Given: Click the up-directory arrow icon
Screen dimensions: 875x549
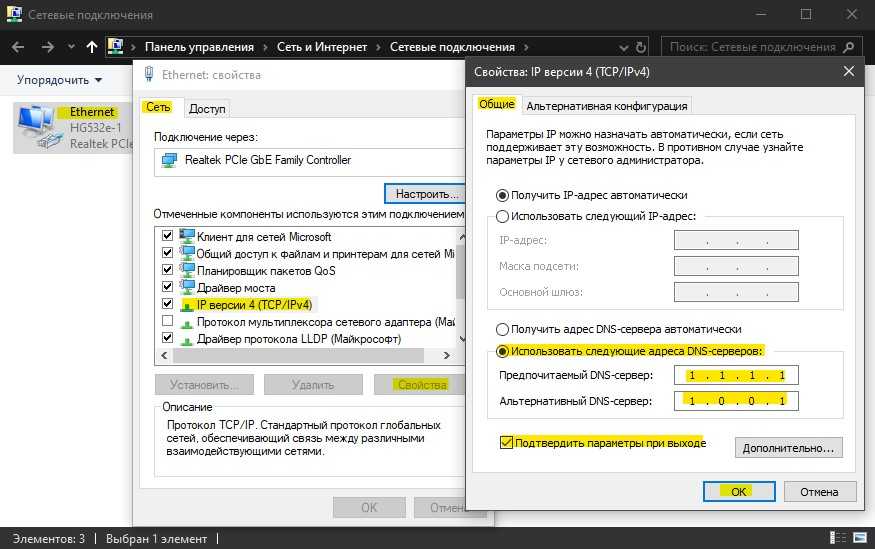Looking at the screenshot, I should point(92,47).
